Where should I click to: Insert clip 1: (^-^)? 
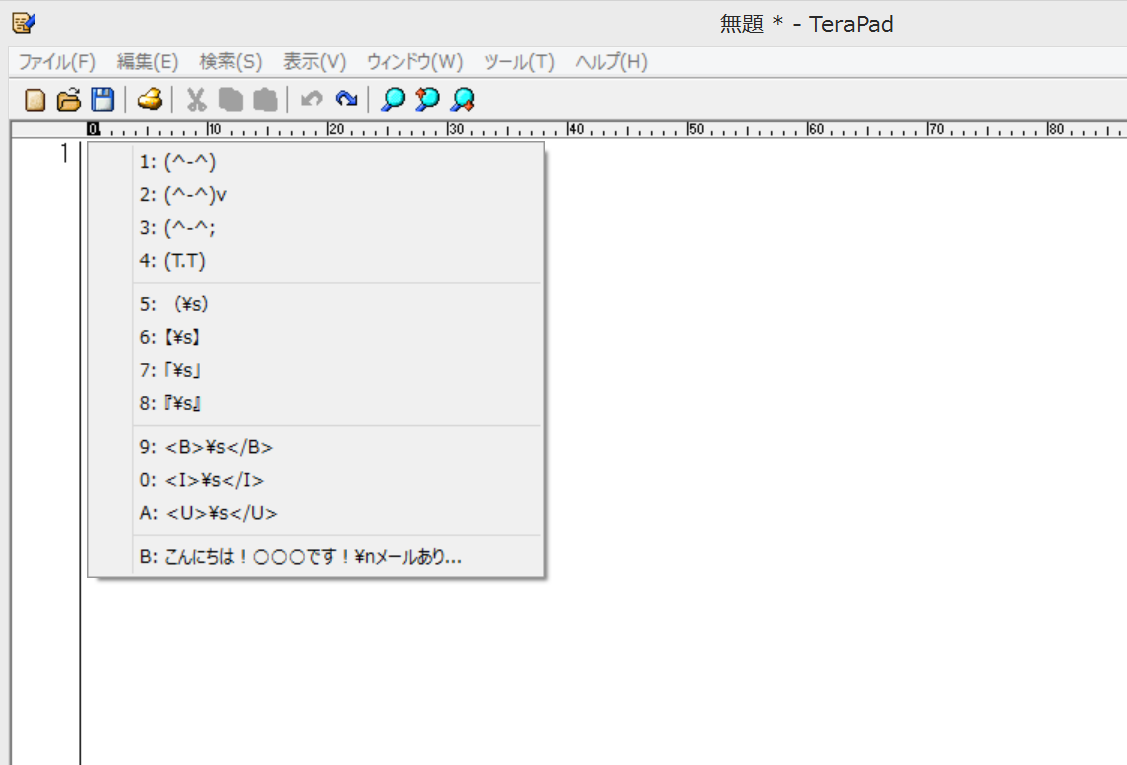(316, 162)
